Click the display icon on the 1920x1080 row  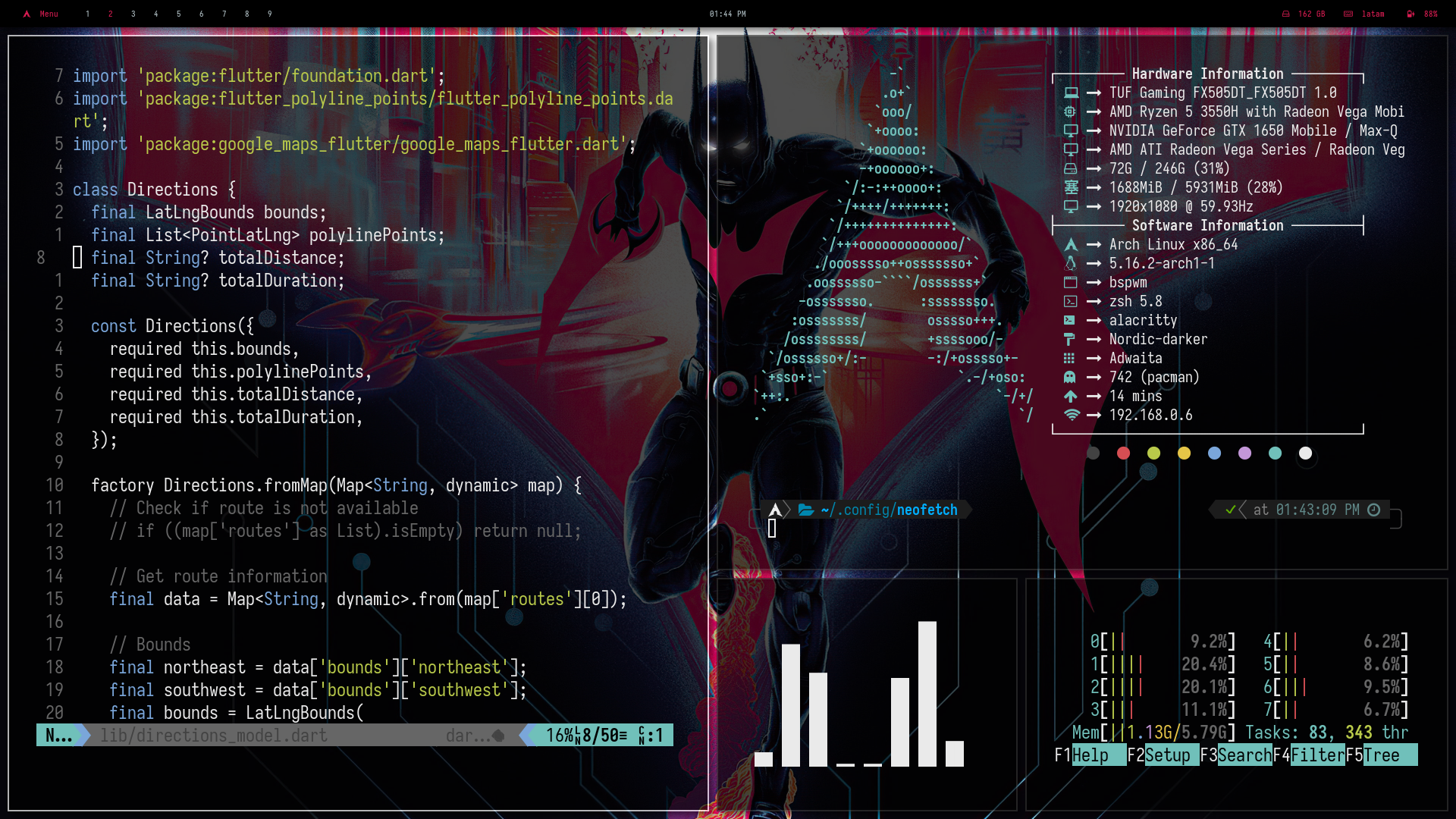coord(1071,206)
